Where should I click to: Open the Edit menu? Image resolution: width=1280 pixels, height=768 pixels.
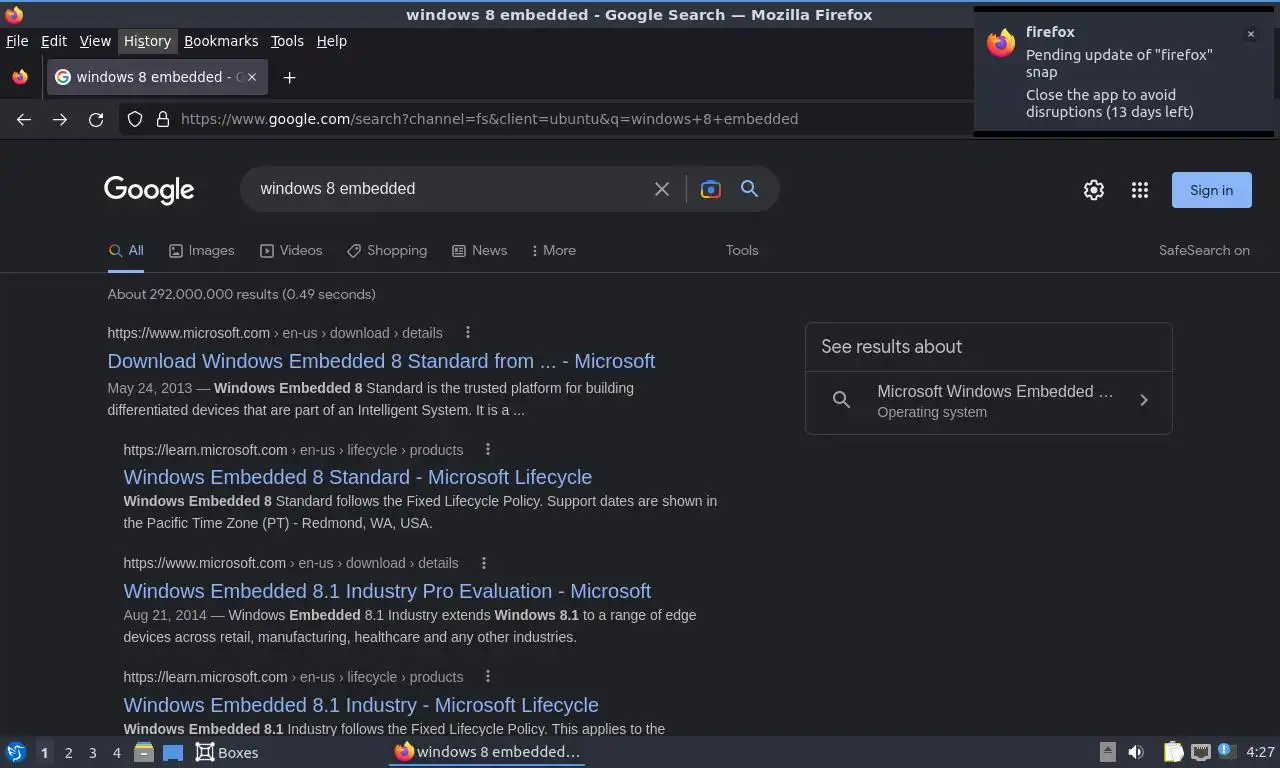[54, 41]
